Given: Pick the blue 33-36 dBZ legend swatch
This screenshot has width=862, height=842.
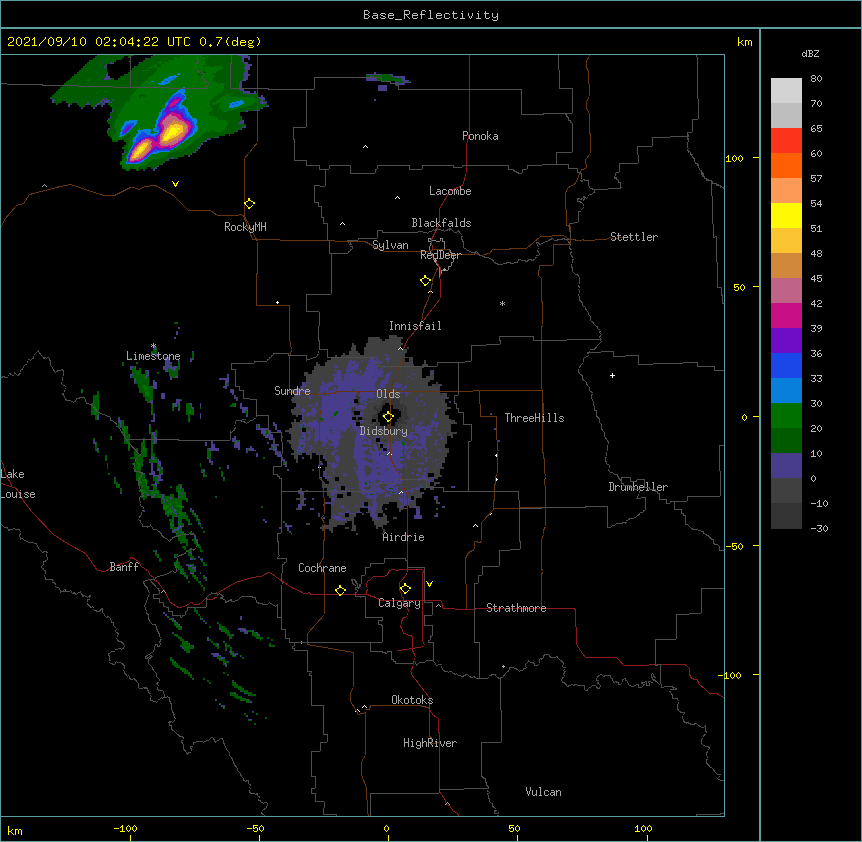Looking at the screenshot, I should pyautogui.click(x=786, y=365).
